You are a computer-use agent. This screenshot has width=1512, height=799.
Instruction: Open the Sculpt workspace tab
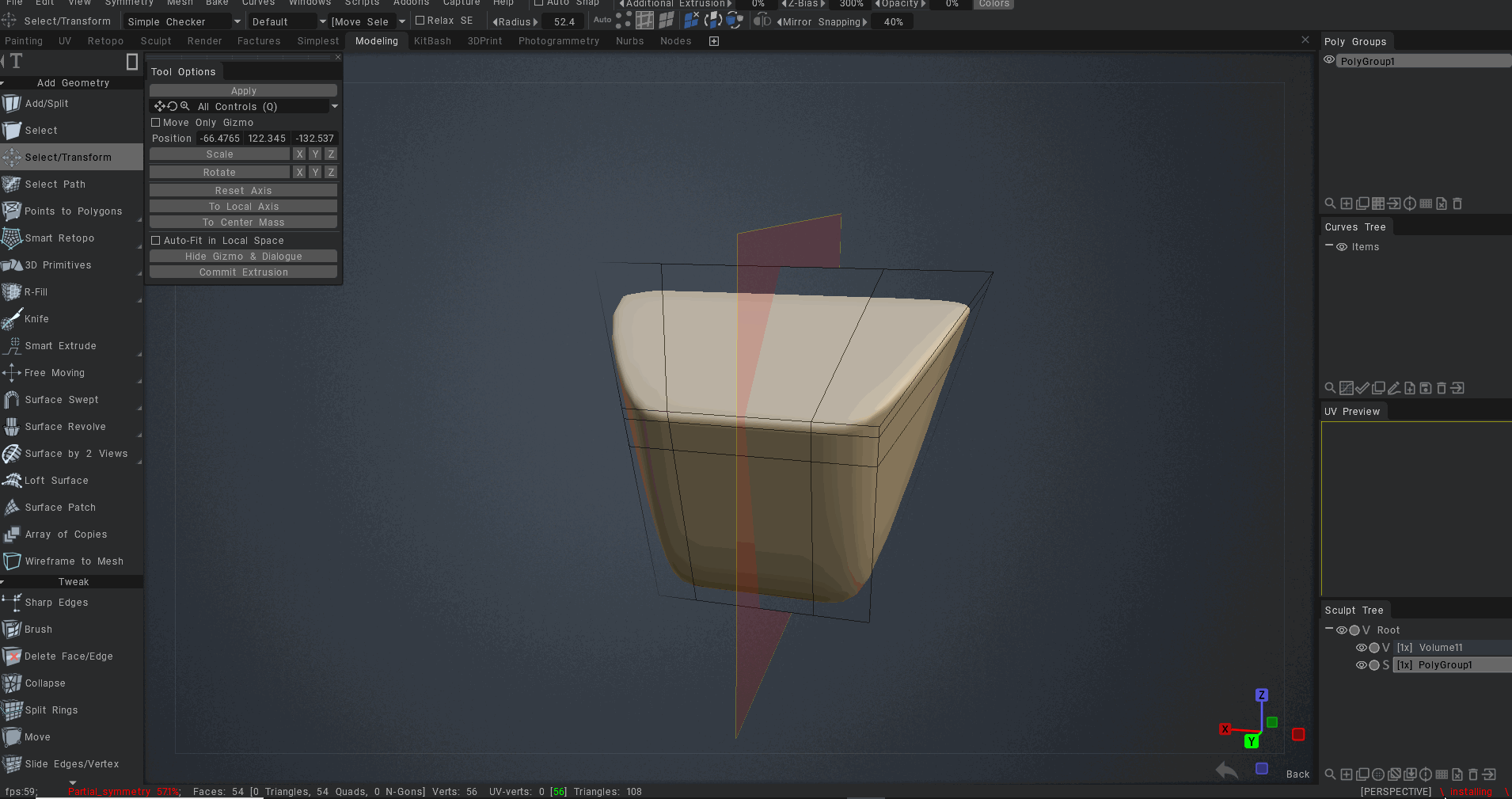156,41
